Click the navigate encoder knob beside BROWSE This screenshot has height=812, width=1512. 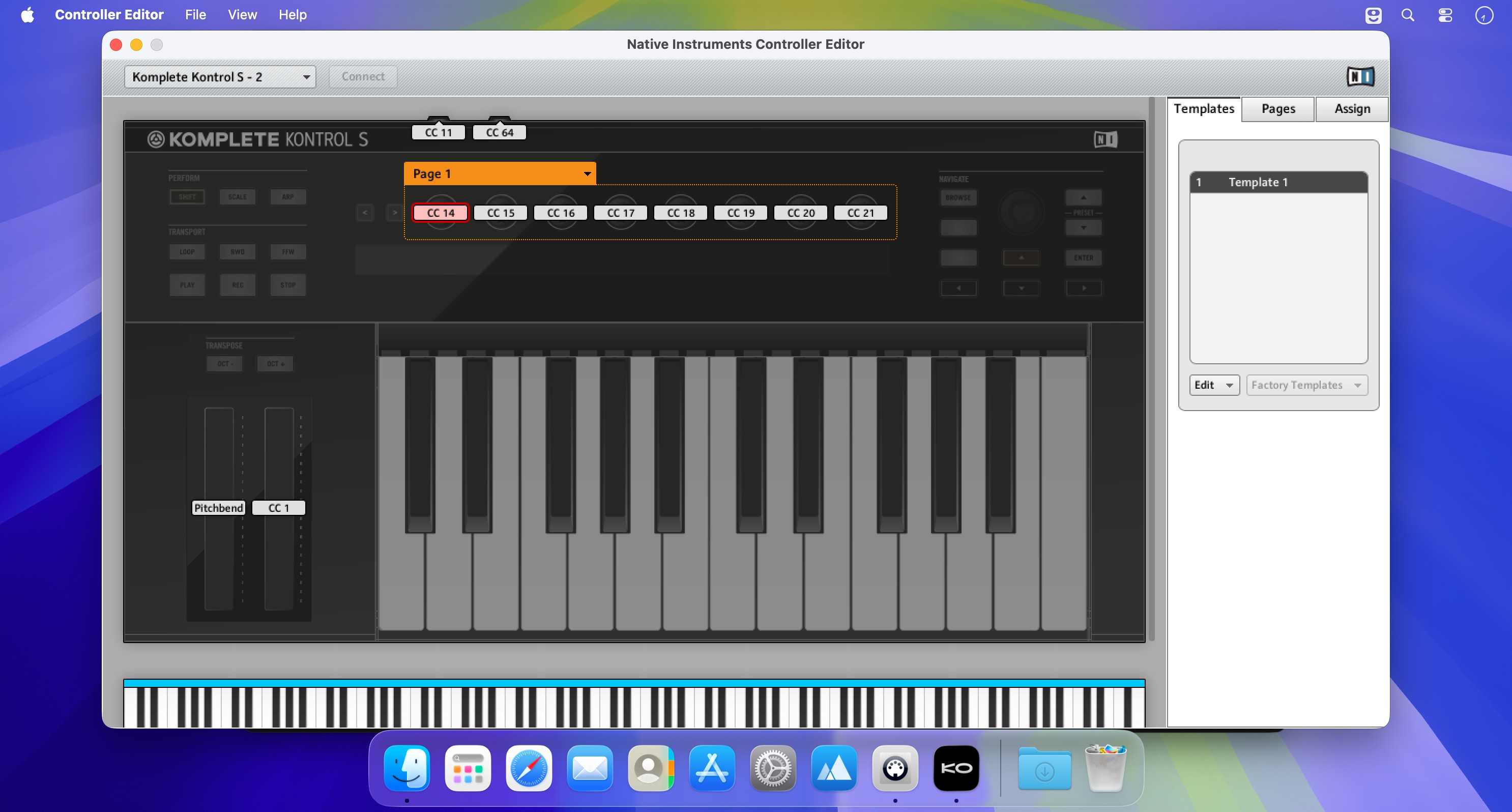(x=1021, y=212)
